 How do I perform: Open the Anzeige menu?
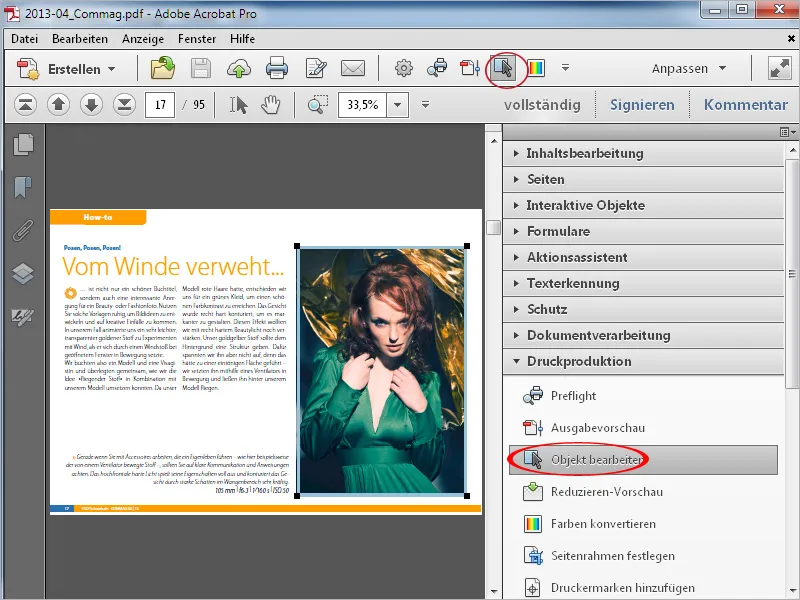[142, 39]
